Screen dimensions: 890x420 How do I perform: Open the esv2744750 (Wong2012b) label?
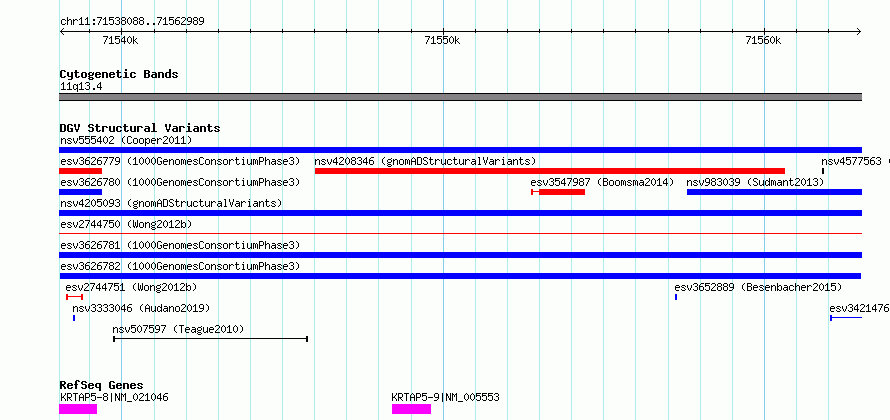click(126, 224)
